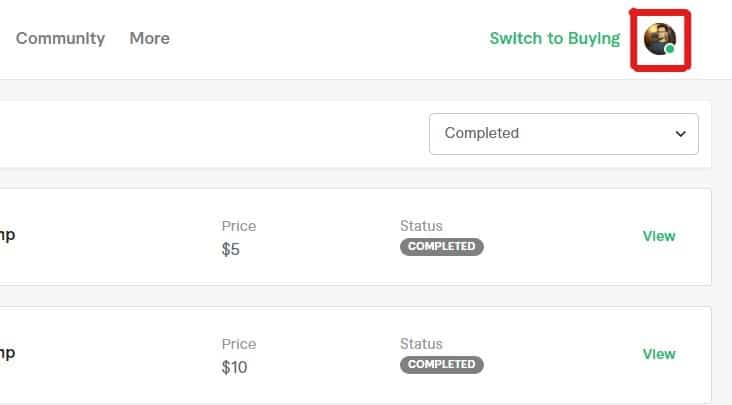
Task: Click the $10 price value
Action: [x=234, y=368]
